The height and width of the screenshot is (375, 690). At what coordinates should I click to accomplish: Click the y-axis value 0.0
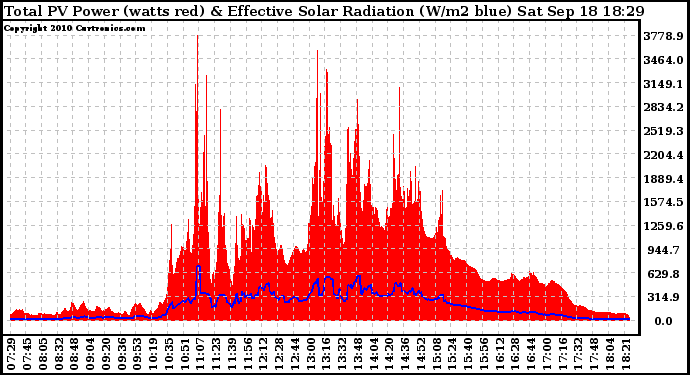point(663,321)
